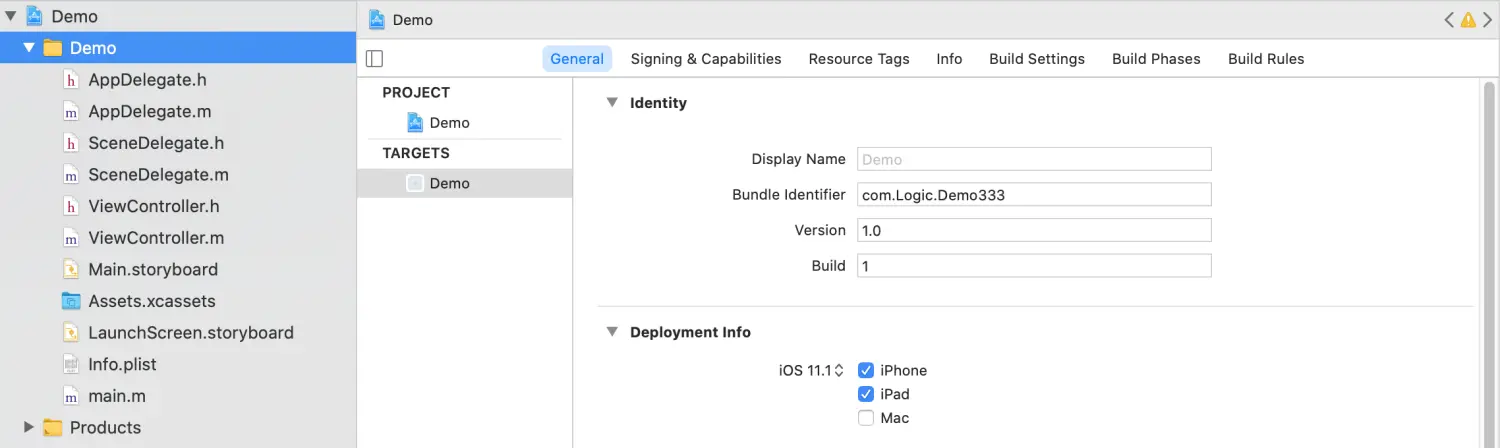This screenshot has width=1500, height=448.
Task: Click the Bundle Identifier text field
Action: 1033,195
